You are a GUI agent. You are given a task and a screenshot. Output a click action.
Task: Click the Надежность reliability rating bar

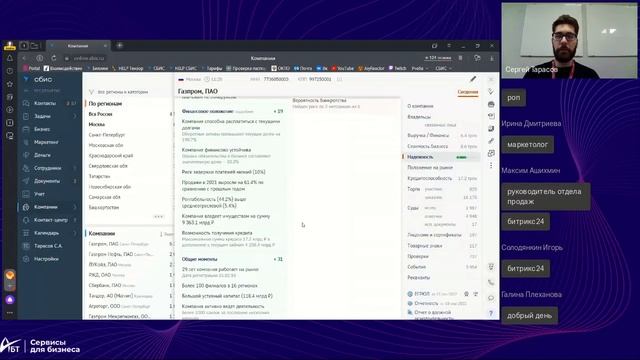462,157
